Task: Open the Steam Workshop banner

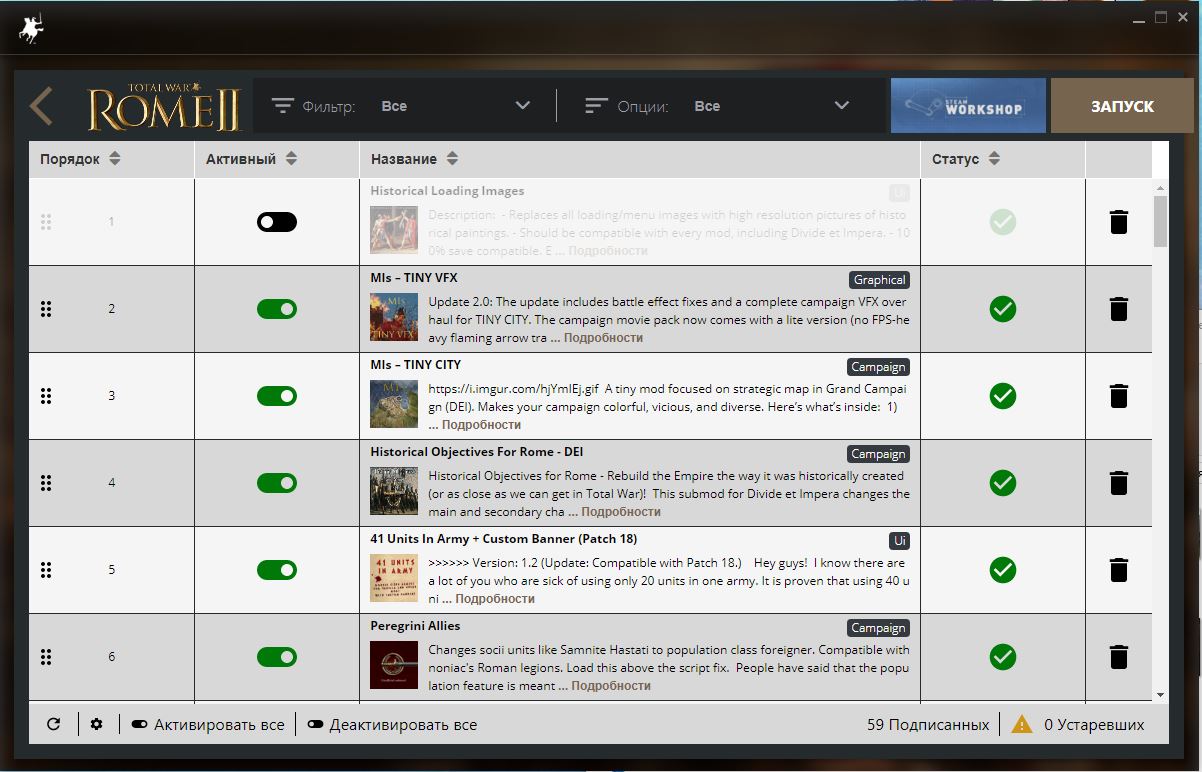Action: [968, 106]
